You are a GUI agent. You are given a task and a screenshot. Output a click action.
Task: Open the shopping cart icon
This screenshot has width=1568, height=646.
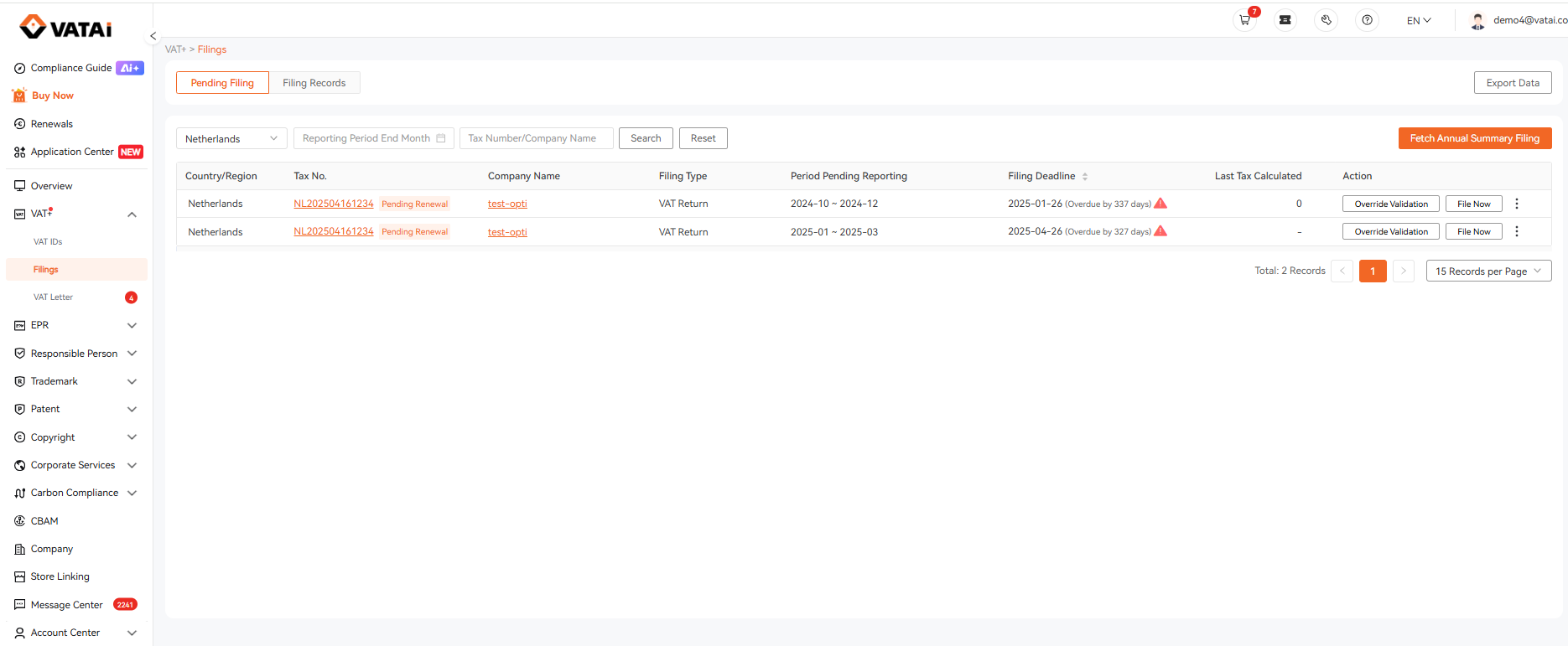1244,20
